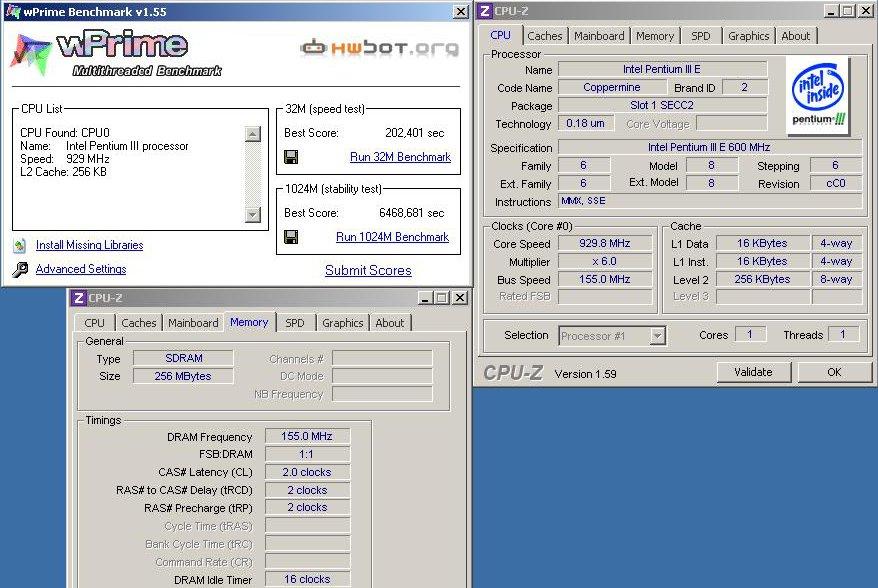Click the CPU List scroll down arrow

pos(253,214)
